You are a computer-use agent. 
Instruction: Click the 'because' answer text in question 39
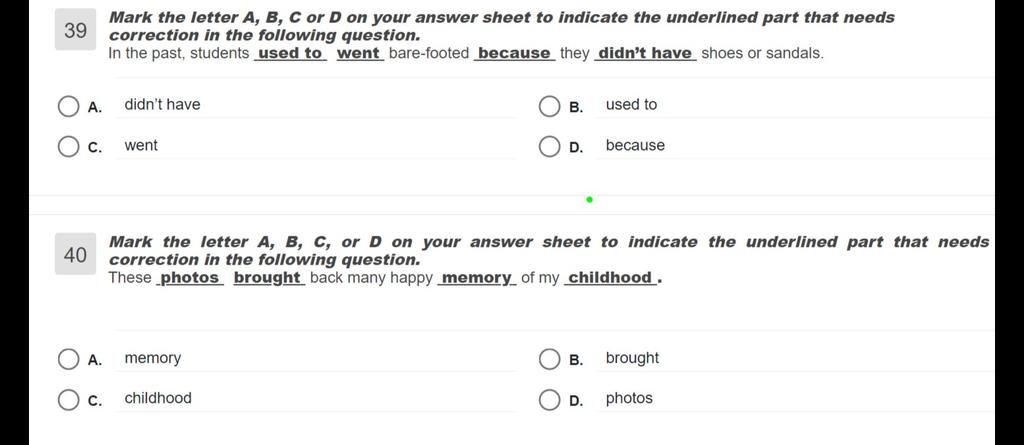point(635,145)
